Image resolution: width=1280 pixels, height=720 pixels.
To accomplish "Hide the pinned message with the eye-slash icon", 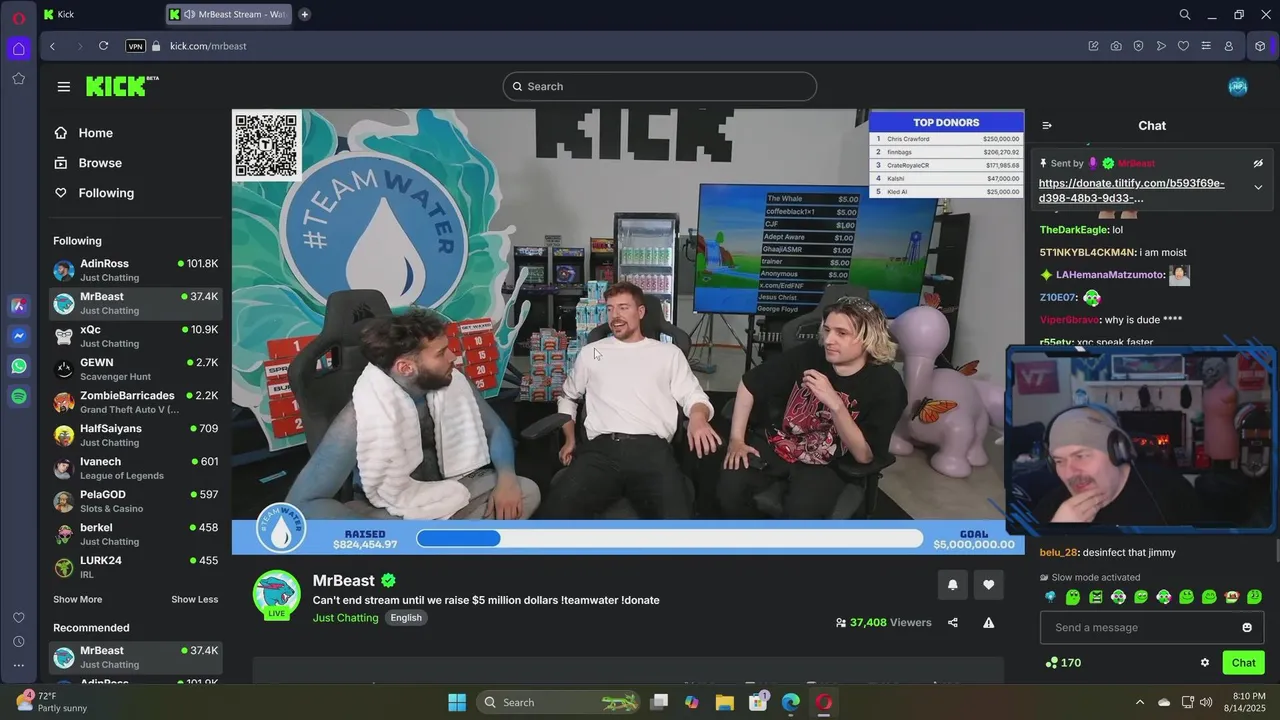I will click(x=1258, y=163).
